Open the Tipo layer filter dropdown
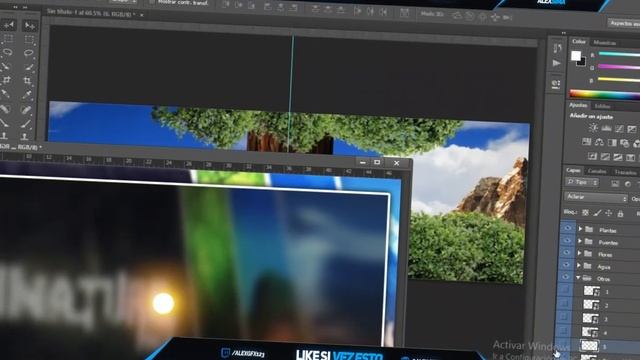The height and width of the screenshot is (360, 640). (x=582, y=182)
